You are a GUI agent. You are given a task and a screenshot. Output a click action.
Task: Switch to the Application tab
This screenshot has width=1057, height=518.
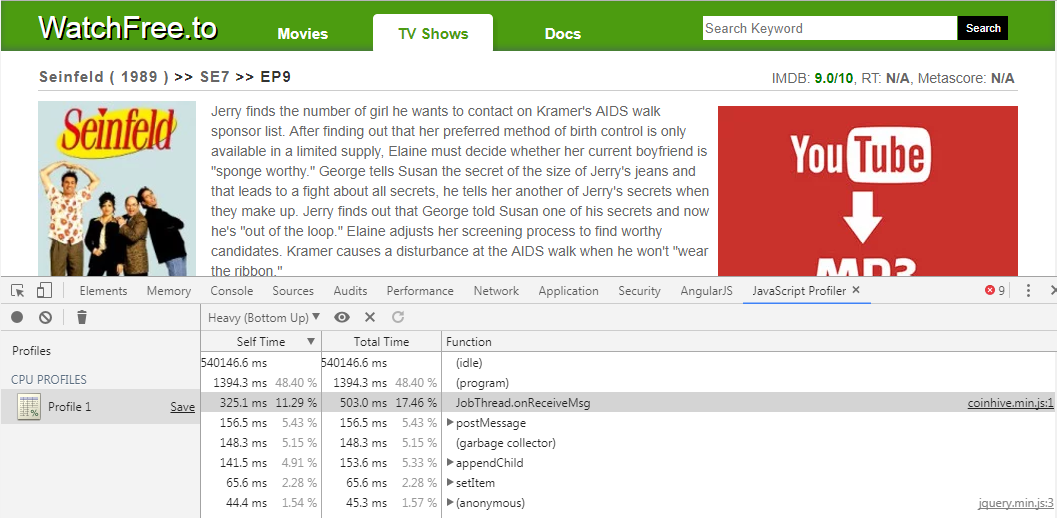pos(568,291)
